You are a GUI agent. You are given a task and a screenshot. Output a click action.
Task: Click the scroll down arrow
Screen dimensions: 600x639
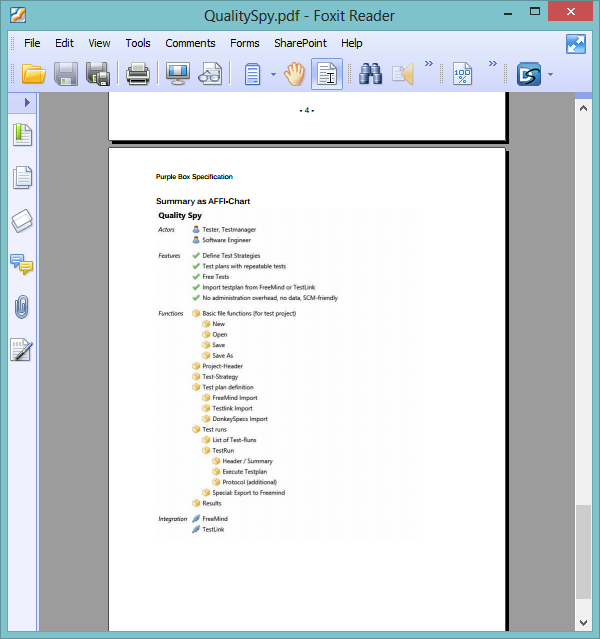(583, 623)
